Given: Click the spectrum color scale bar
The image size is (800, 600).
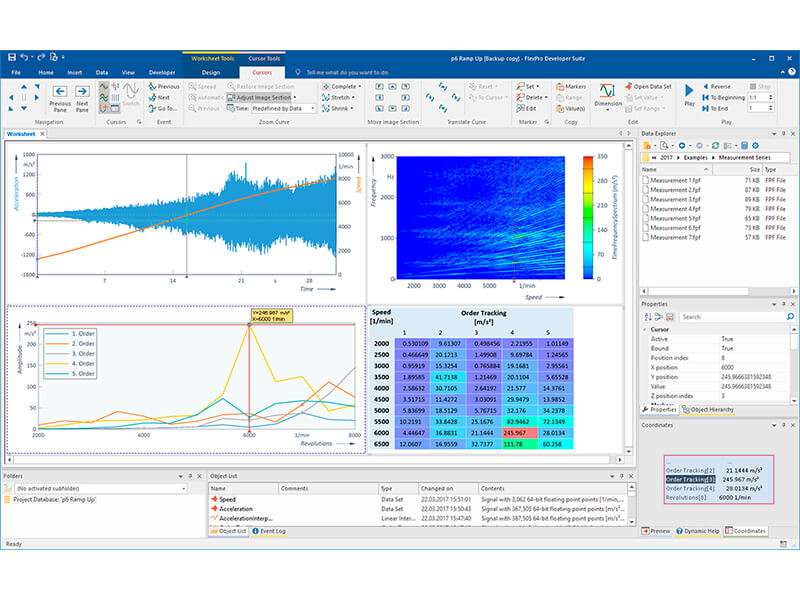Looking at the screenshot, I should (588, 217).
